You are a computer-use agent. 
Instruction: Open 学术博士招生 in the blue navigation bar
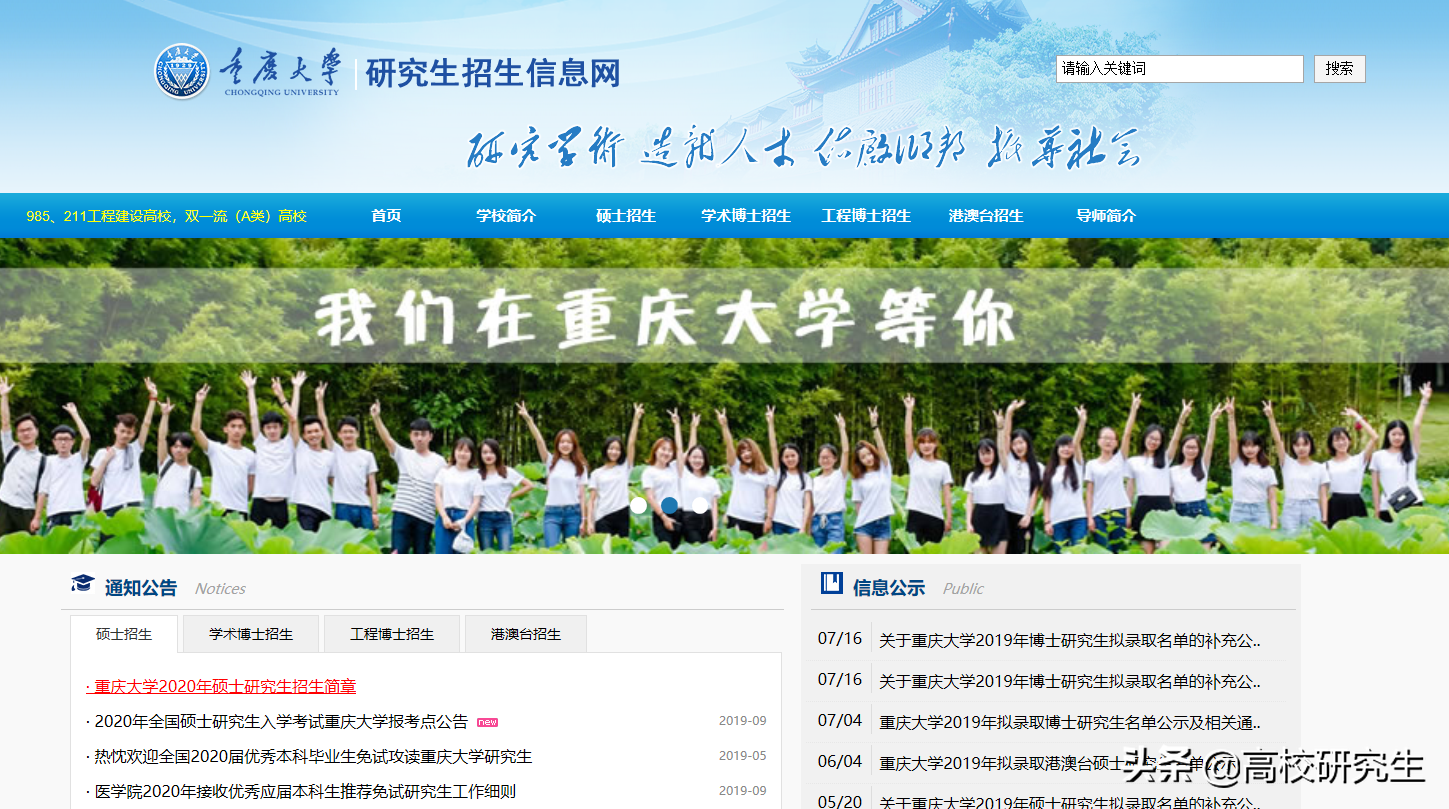(746, 216)
